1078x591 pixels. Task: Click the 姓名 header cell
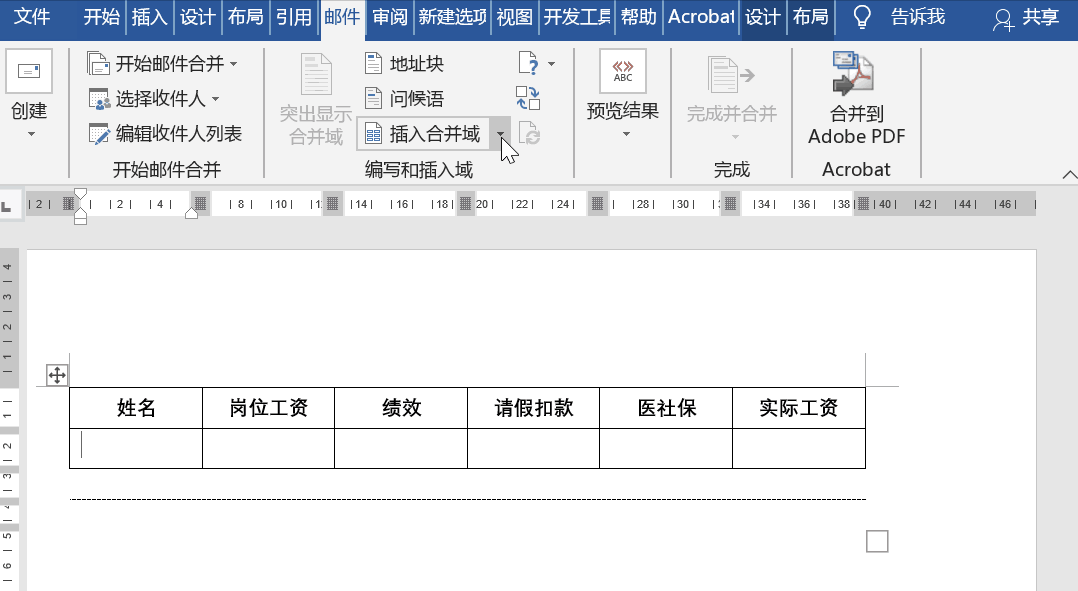tap(136, 408)
